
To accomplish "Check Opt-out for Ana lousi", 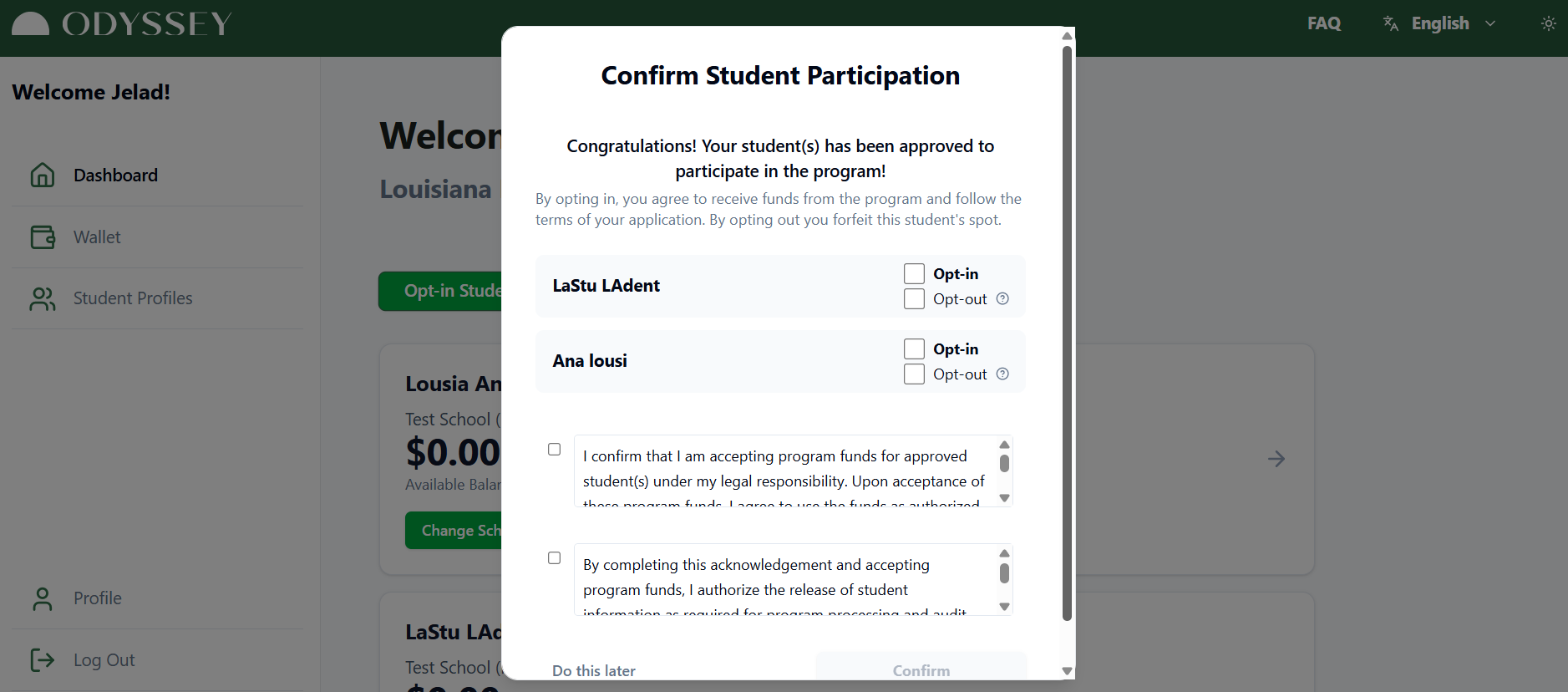I will click(914, 374).
